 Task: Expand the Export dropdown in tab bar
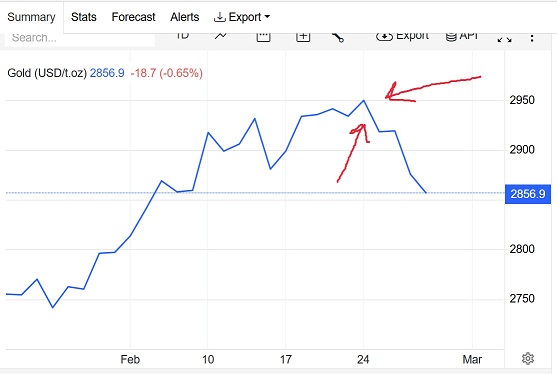[x=242, y=17]
